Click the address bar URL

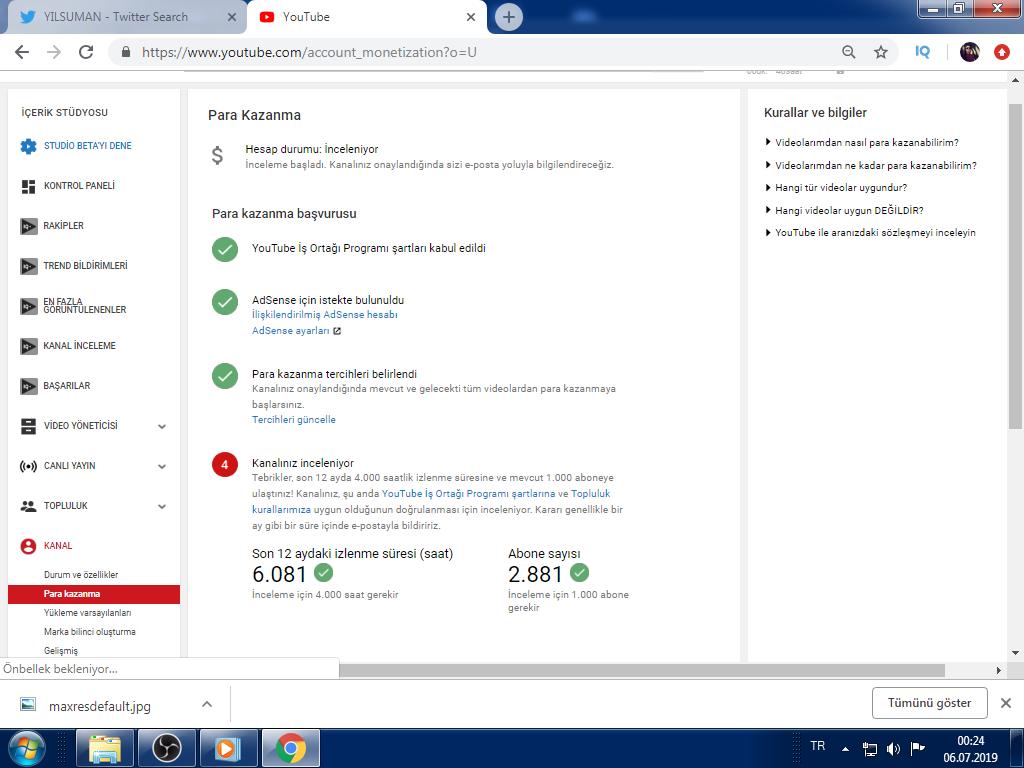click(309, 52)
